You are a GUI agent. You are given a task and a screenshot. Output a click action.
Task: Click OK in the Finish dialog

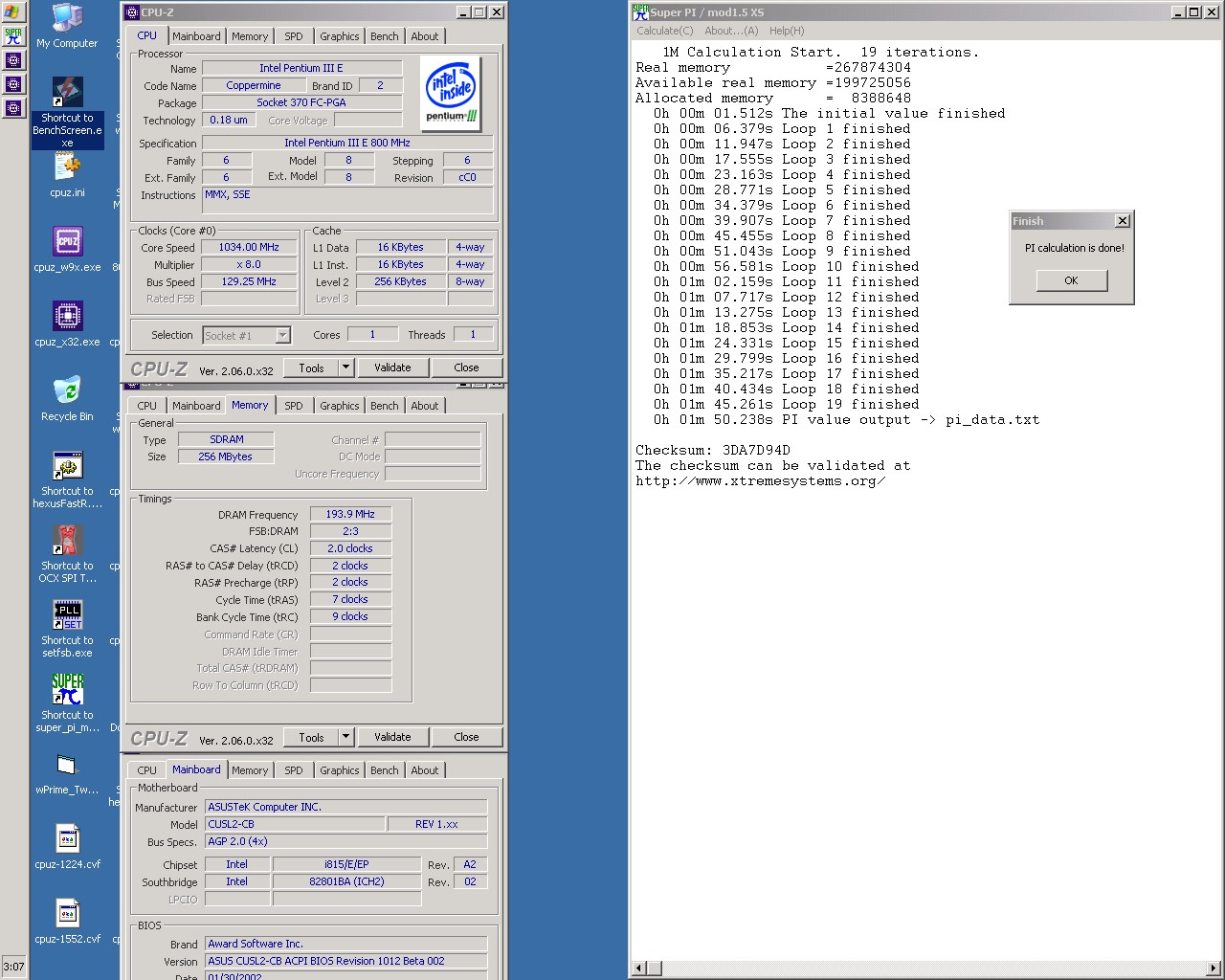[1071, 280]
